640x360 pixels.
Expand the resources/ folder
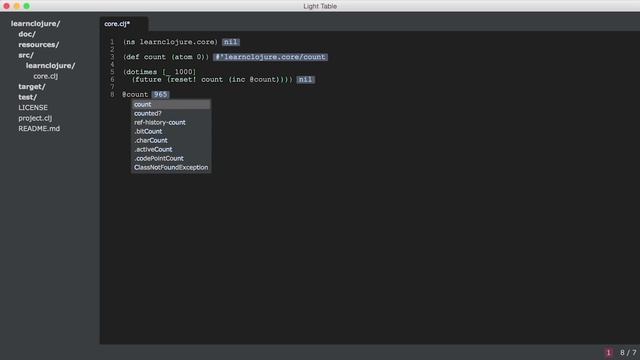39,44
